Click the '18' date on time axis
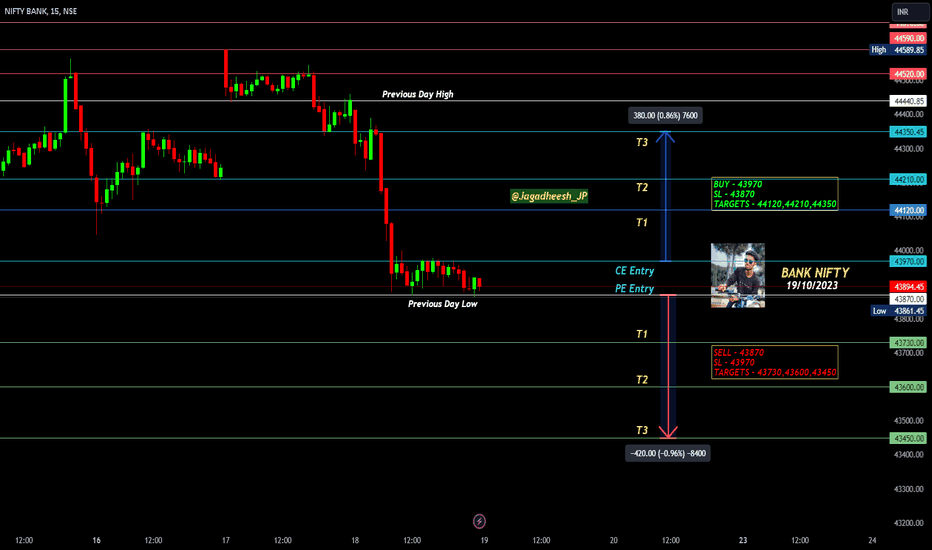 pyautogui.click(x=355, y=540)
